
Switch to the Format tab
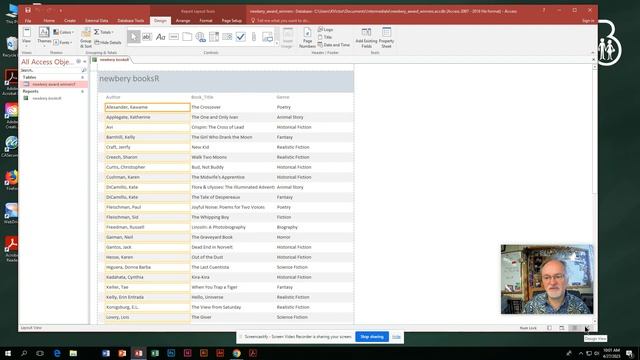[206, 20]
